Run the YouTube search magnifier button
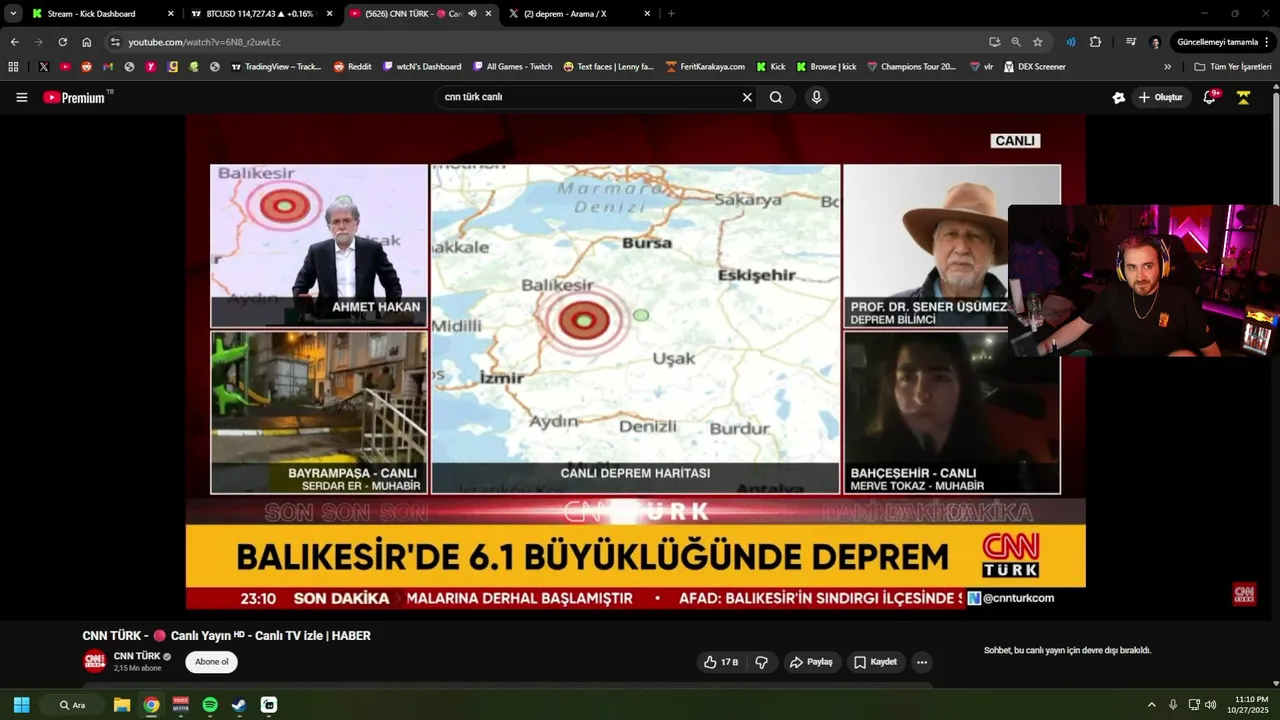Image resolution: width=1280 pixels, height=720 pixels. tap(776, 97)
